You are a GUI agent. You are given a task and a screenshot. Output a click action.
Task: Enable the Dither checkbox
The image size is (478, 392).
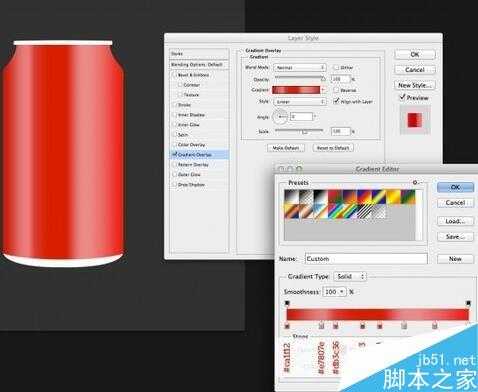pos(336,67)
